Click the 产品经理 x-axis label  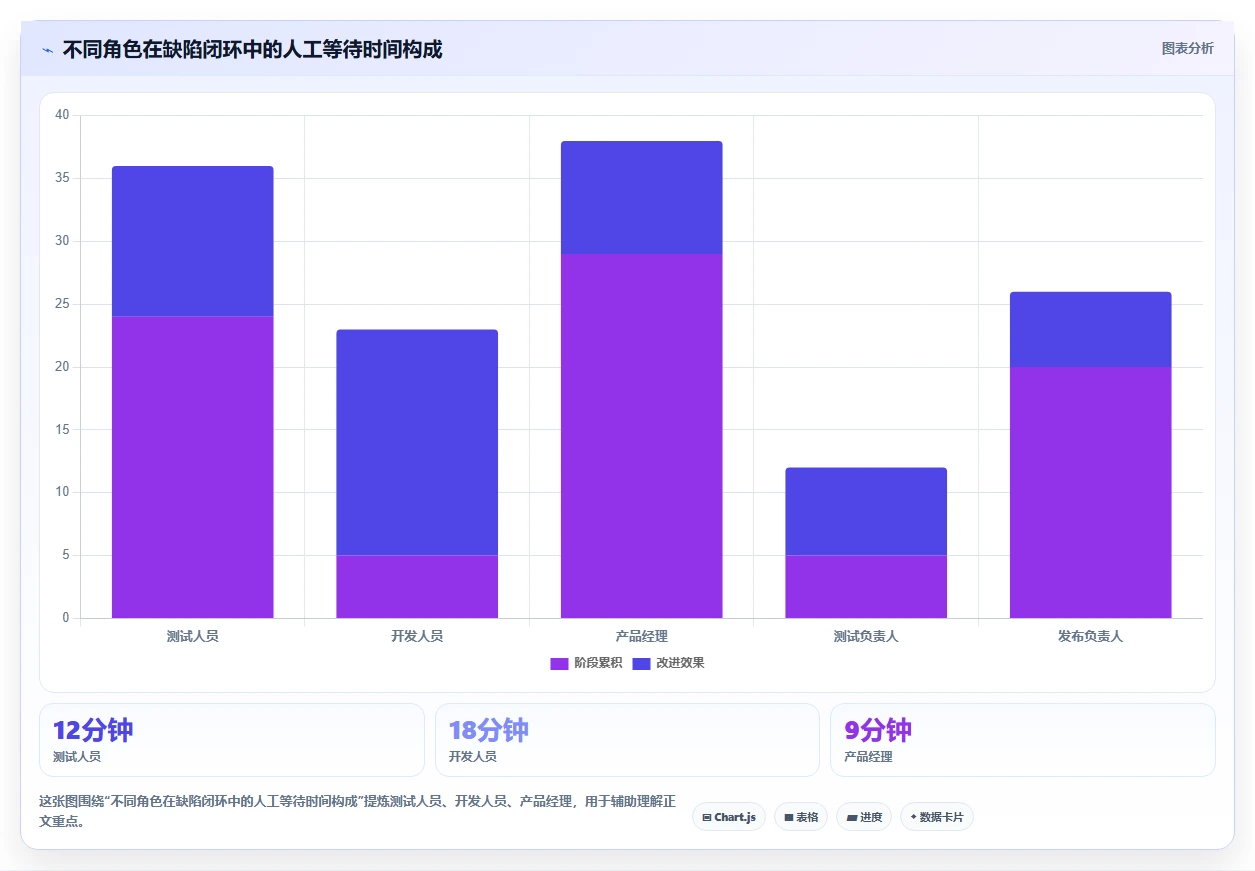pyautogui.click(x=642, y=636)
